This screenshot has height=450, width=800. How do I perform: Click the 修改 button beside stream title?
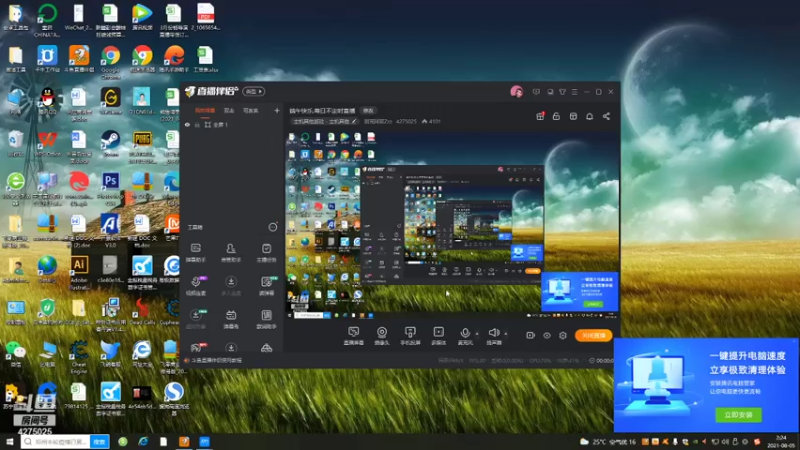click(368, 111)
